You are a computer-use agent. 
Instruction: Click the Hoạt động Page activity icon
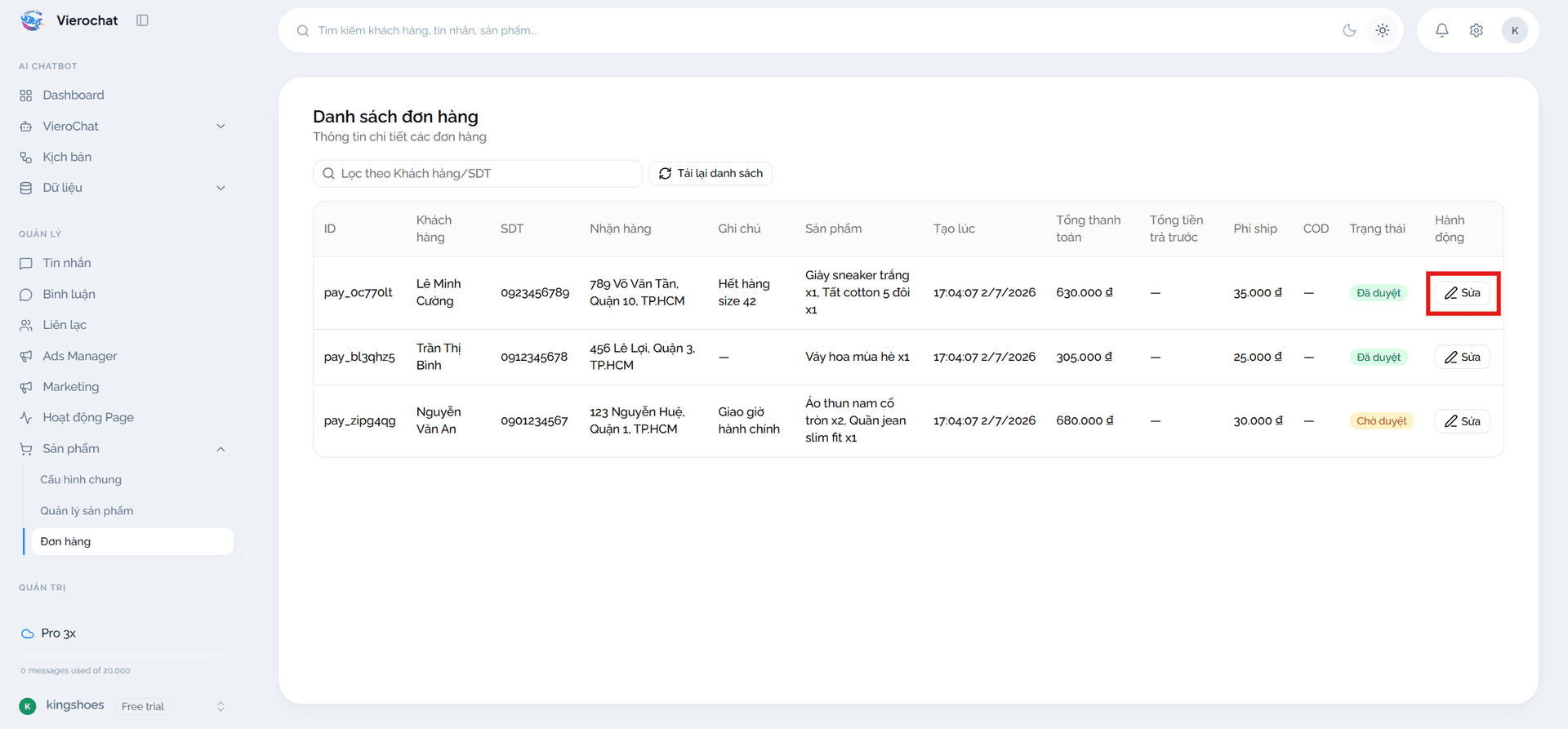click(x=26, y=417)
